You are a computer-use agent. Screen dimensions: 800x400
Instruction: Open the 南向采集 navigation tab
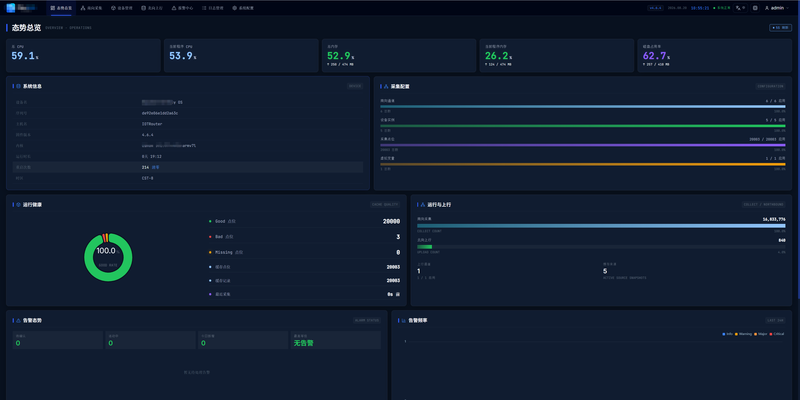pyautogui.click(x=91, y=8)
